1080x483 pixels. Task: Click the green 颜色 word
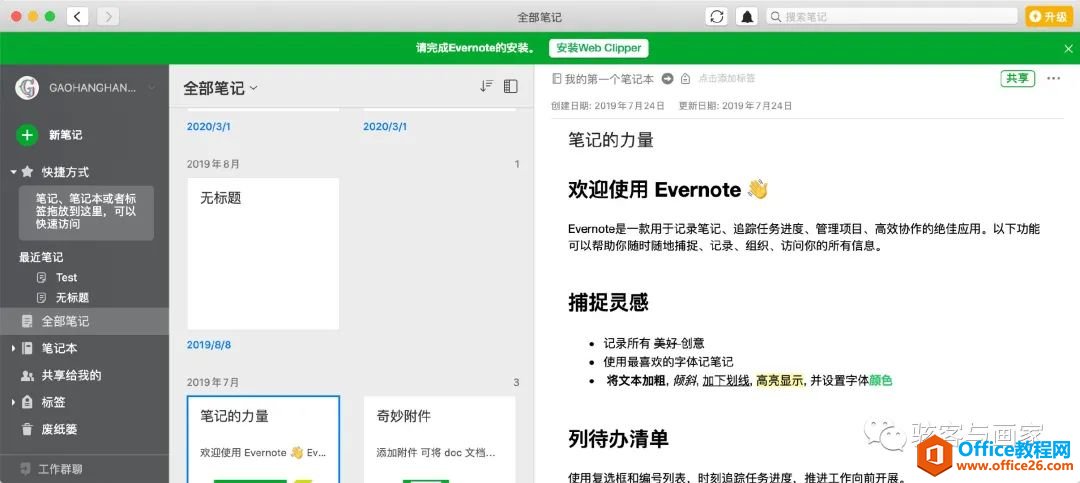[x=880, y=380]
